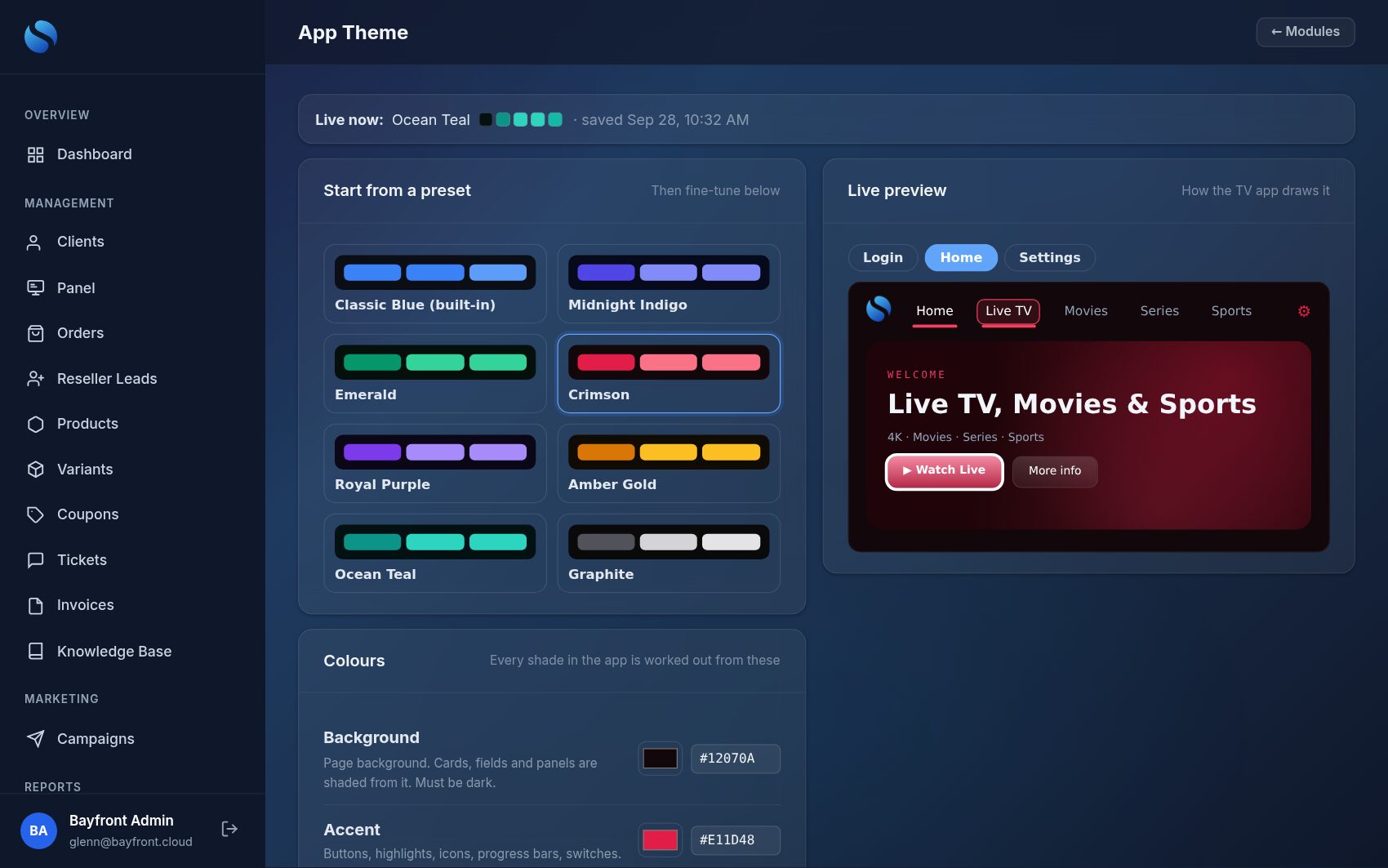Click the Knowledge Base book icon
This screenshot has width=1388, height=868.
click(x=35, y=651)
